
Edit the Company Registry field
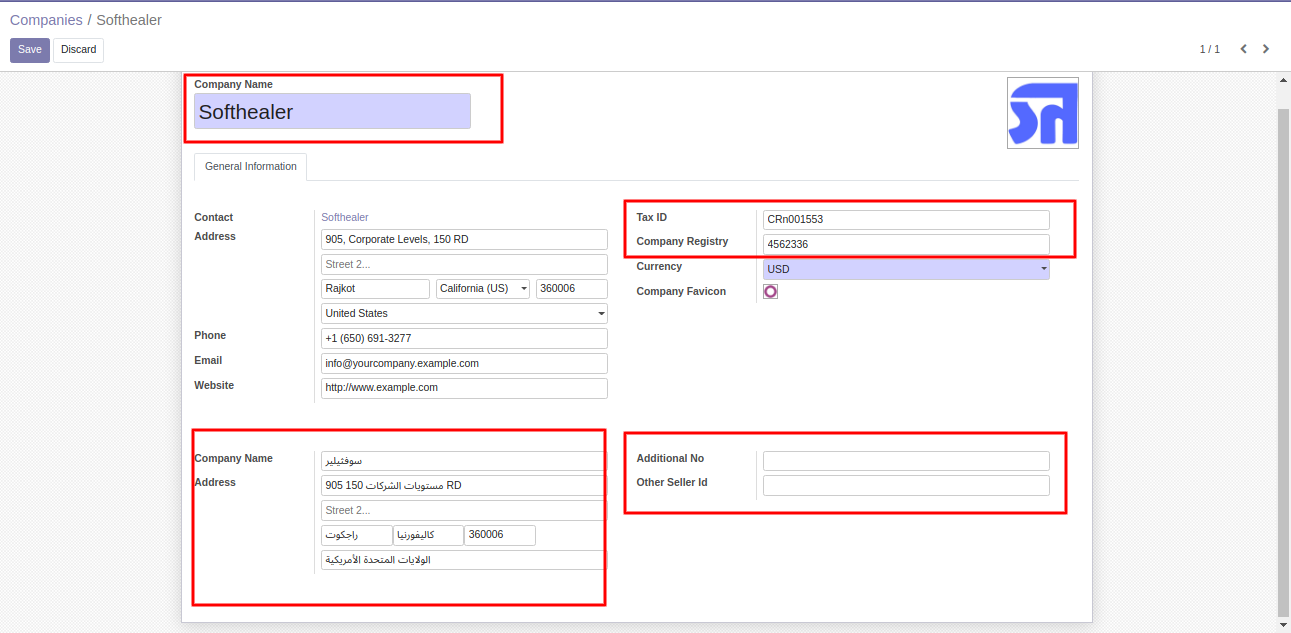click(x=905, y=244)
